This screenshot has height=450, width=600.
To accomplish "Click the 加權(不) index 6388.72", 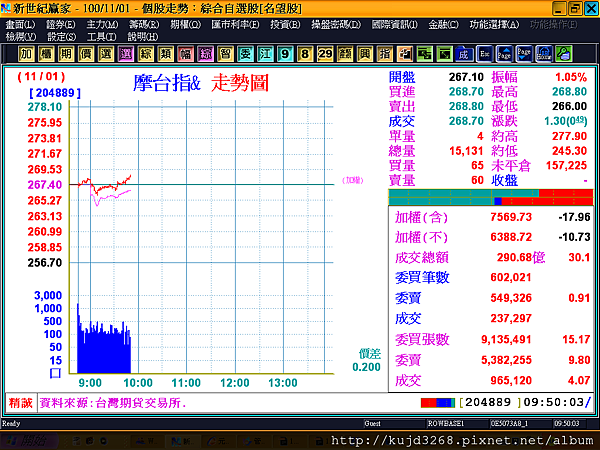I will pos(511,237).
